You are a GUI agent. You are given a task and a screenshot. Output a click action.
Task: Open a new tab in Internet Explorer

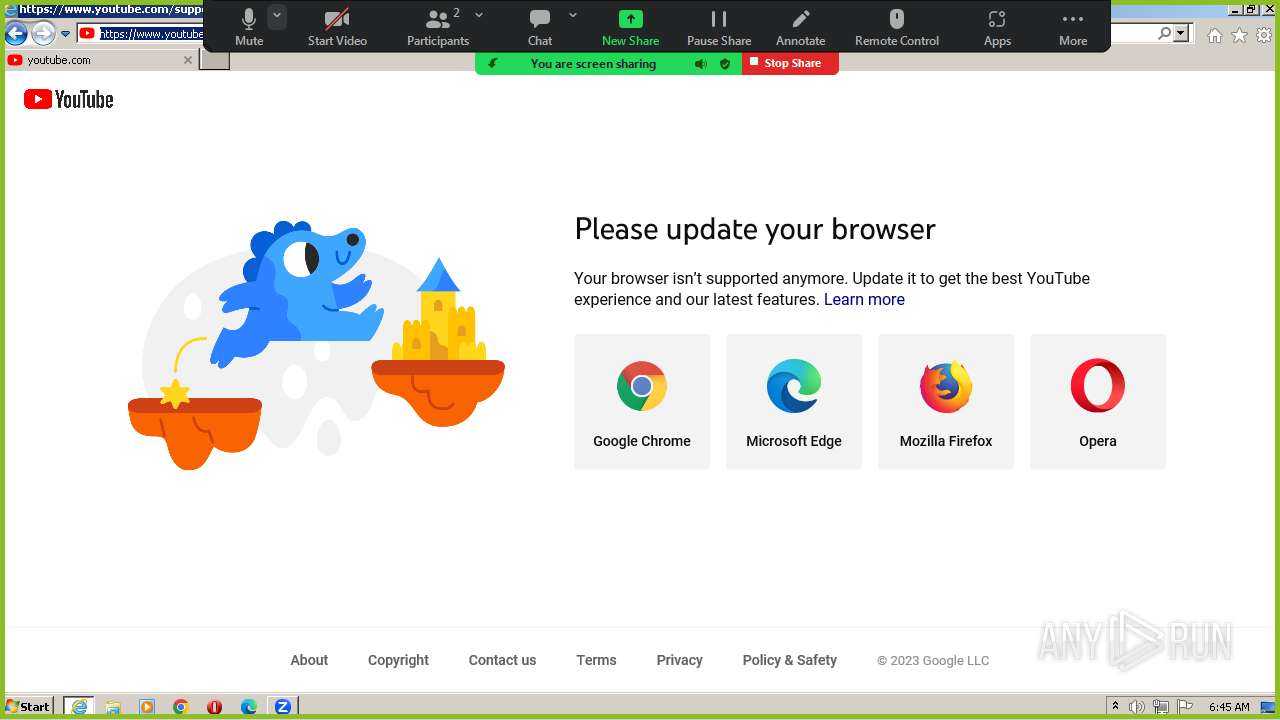(214, 60)
